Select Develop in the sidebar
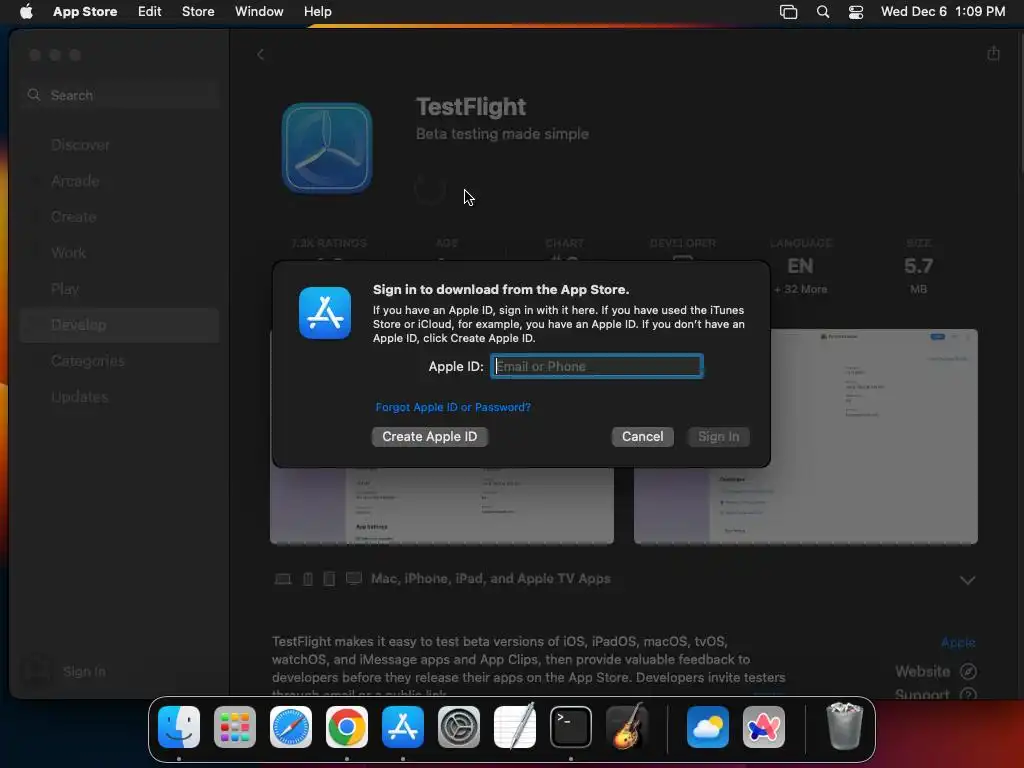 click(120, 325)
